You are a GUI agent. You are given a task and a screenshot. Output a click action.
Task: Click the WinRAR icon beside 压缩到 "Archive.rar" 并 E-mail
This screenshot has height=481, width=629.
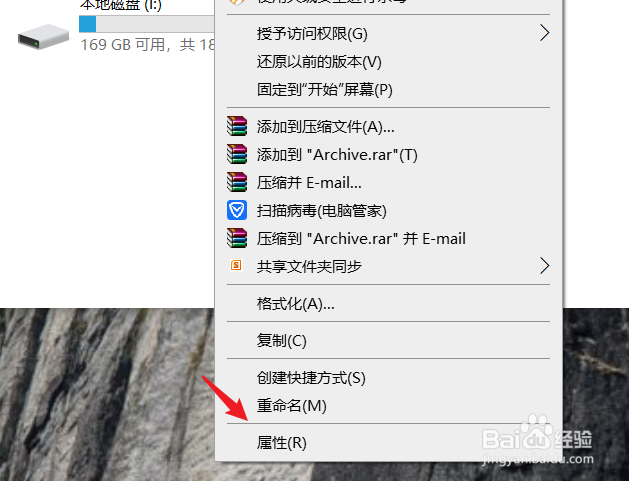(x=237, y=238)
